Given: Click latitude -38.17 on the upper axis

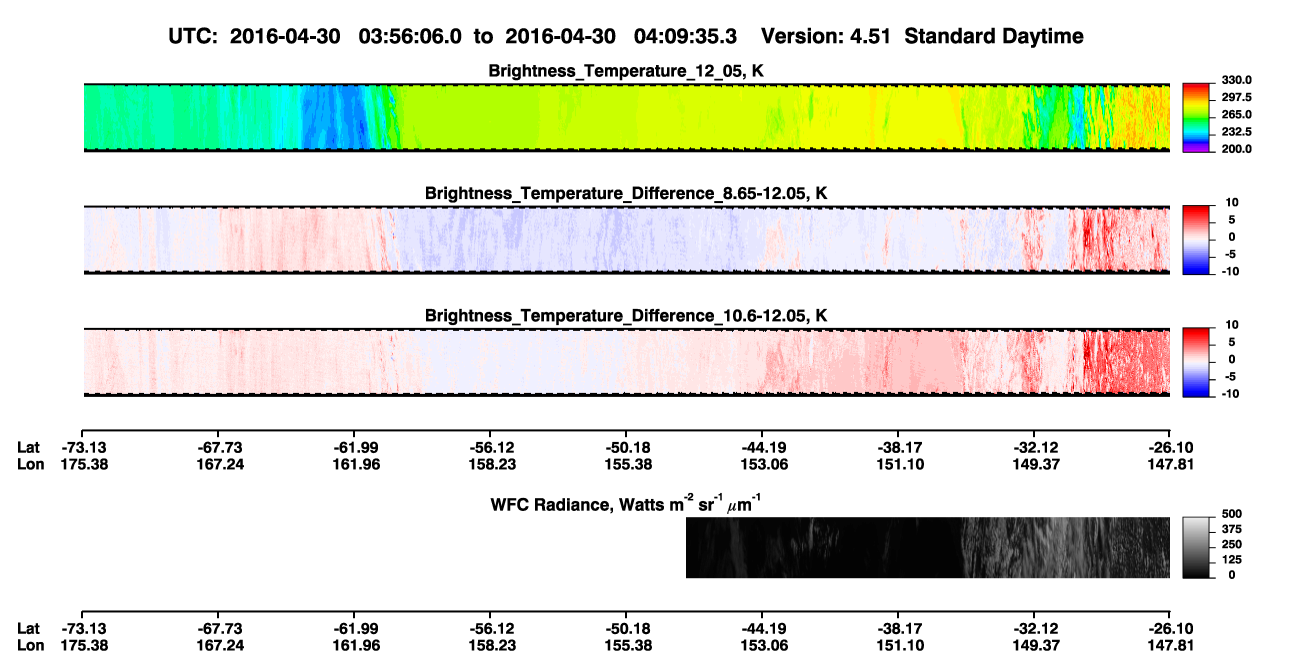Looking at the screenshot, I should click(x=898, y=449).
